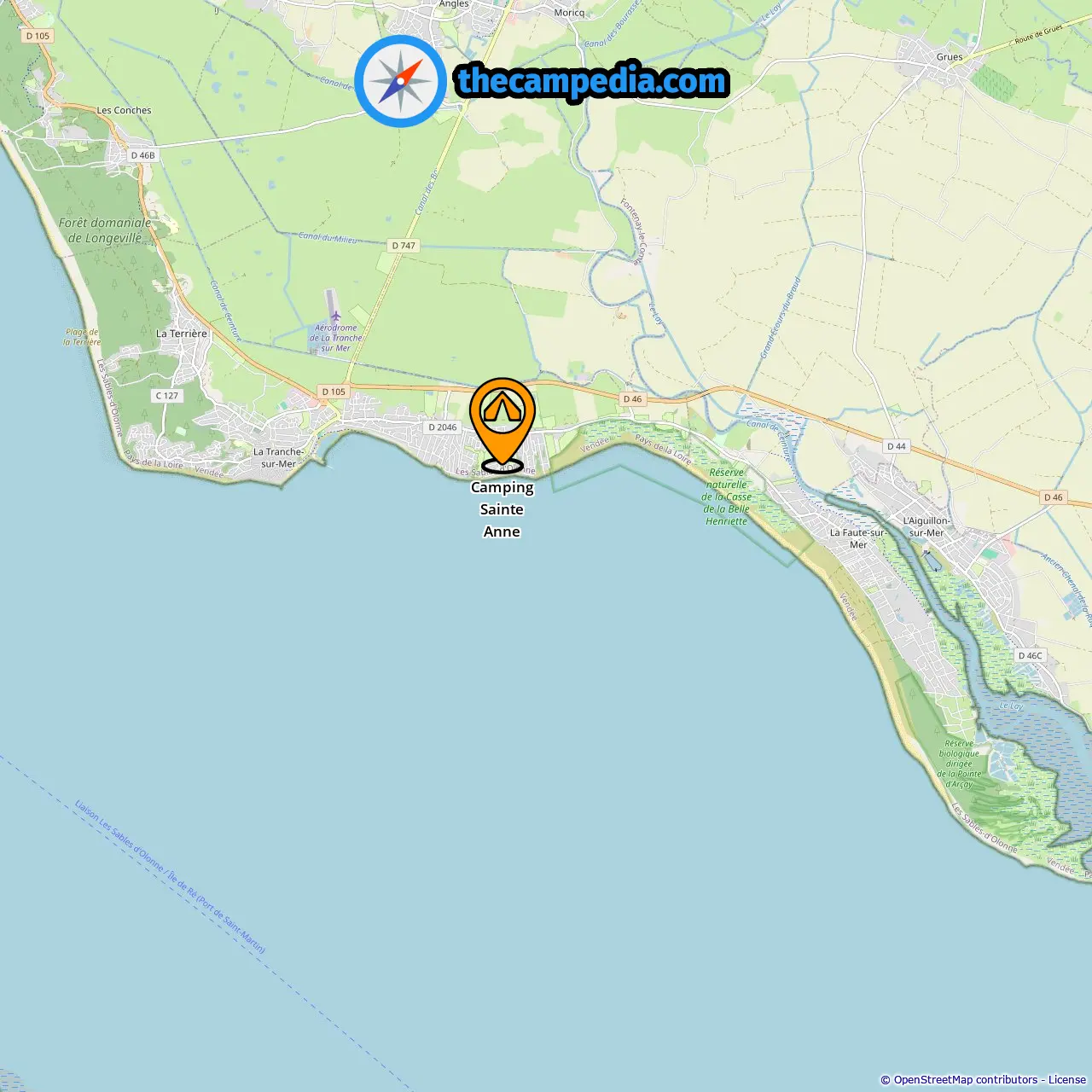Click the D 46B road shield
Image resolution: width=1092 pixels, height=1092 pixels.
point(142,155)
